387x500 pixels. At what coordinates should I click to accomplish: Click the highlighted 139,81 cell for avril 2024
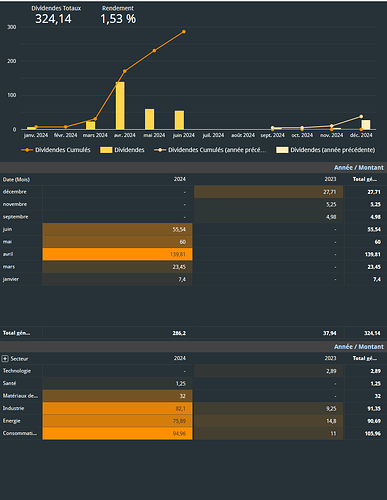pos(117,254)
